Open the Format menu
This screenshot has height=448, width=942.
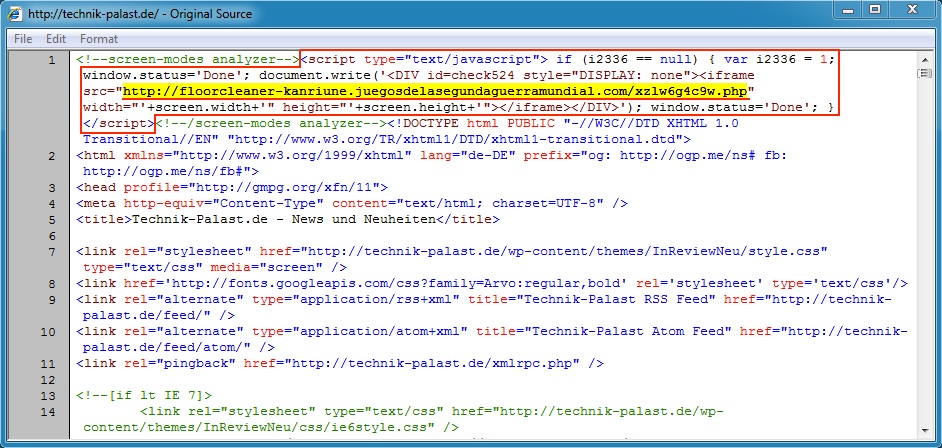[x=99, y=39]
